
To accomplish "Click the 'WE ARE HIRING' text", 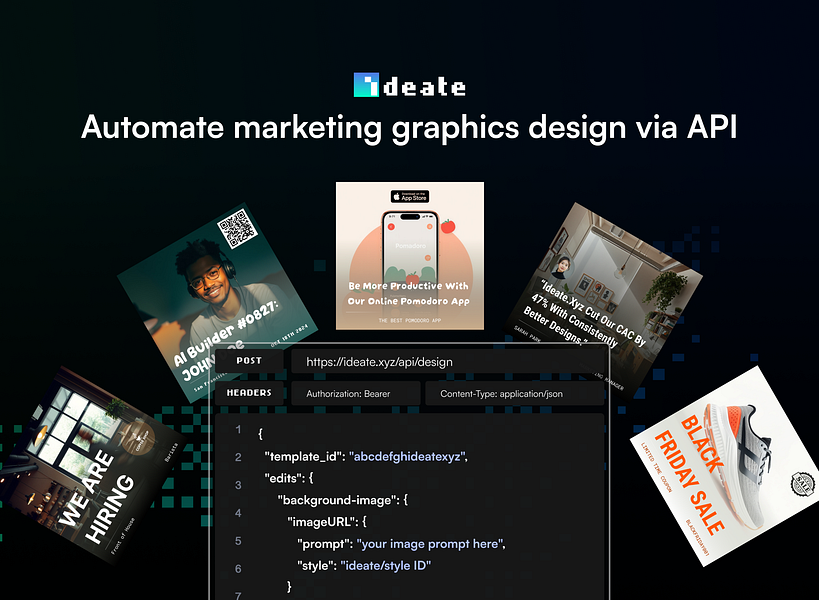I will tap(97, 498).
